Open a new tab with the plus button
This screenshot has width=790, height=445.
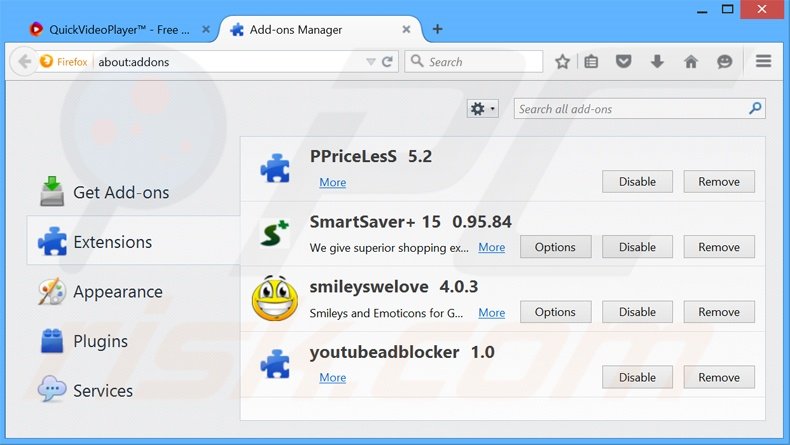(x=437, y=29)
